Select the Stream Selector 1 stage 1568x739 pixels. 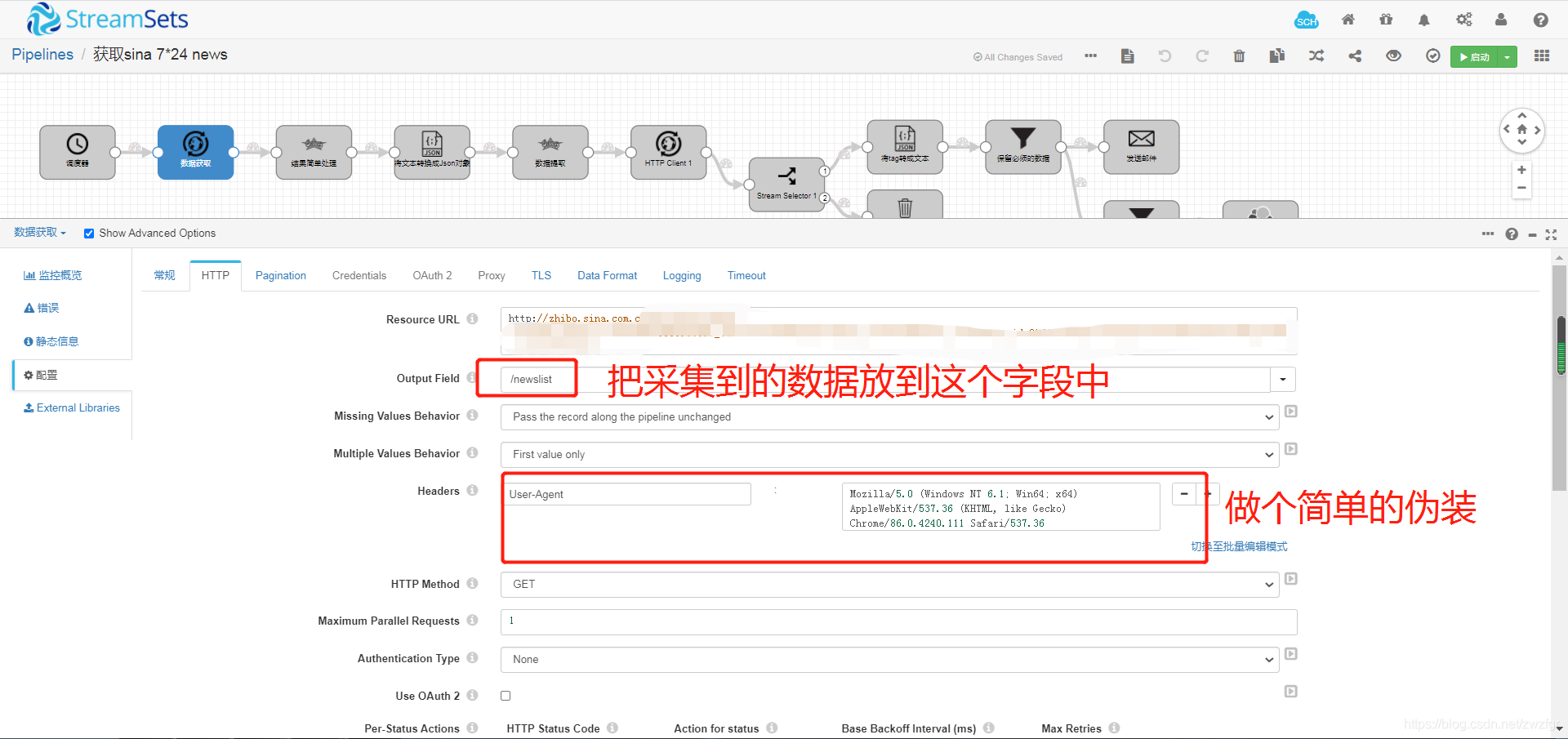click(787, 185)
